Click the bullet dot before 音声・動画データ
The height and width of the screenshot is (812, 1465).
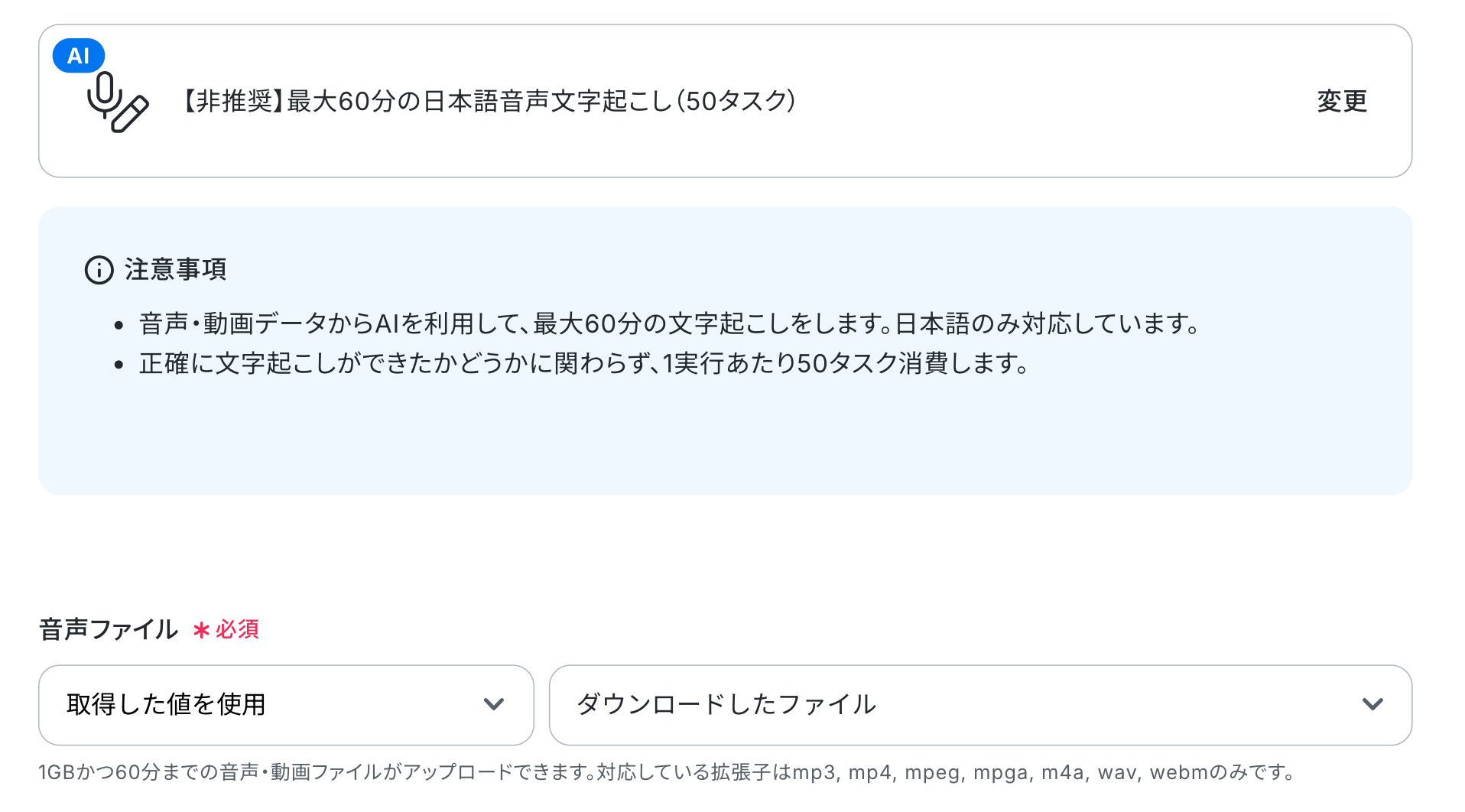[119, 326]
